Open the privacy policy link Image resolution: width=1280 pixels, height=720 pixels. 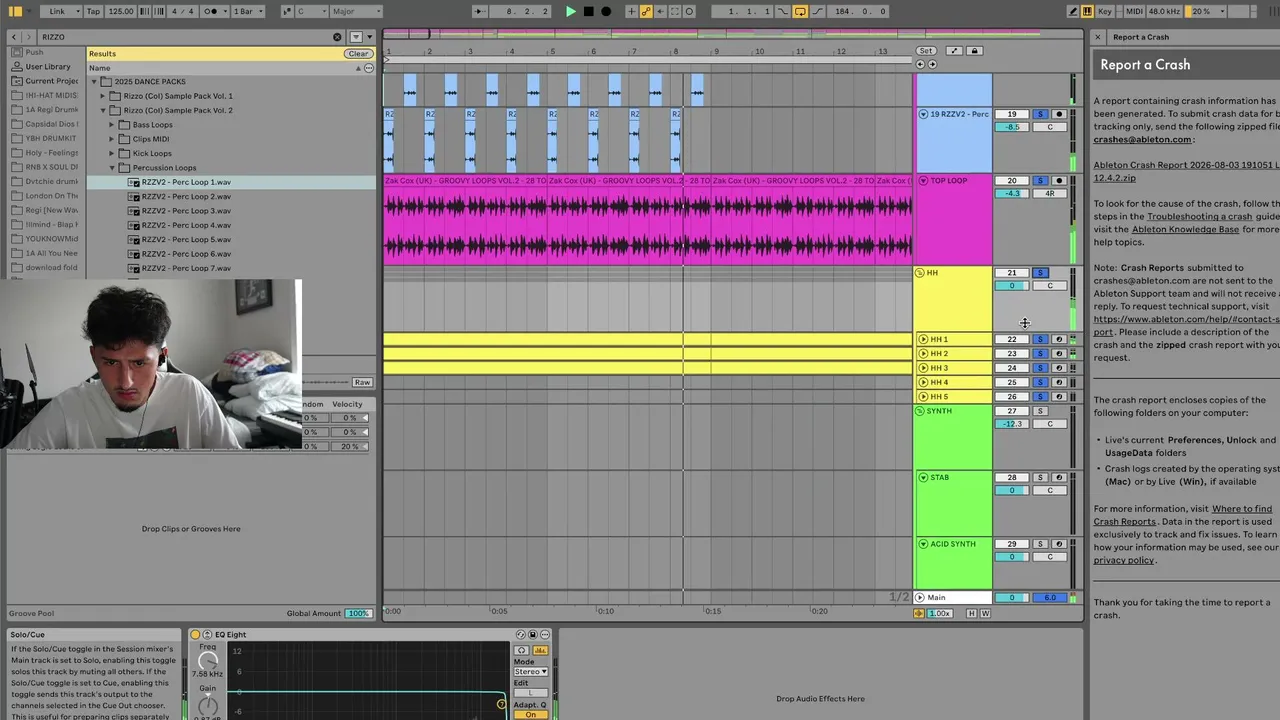(1123, 560)
